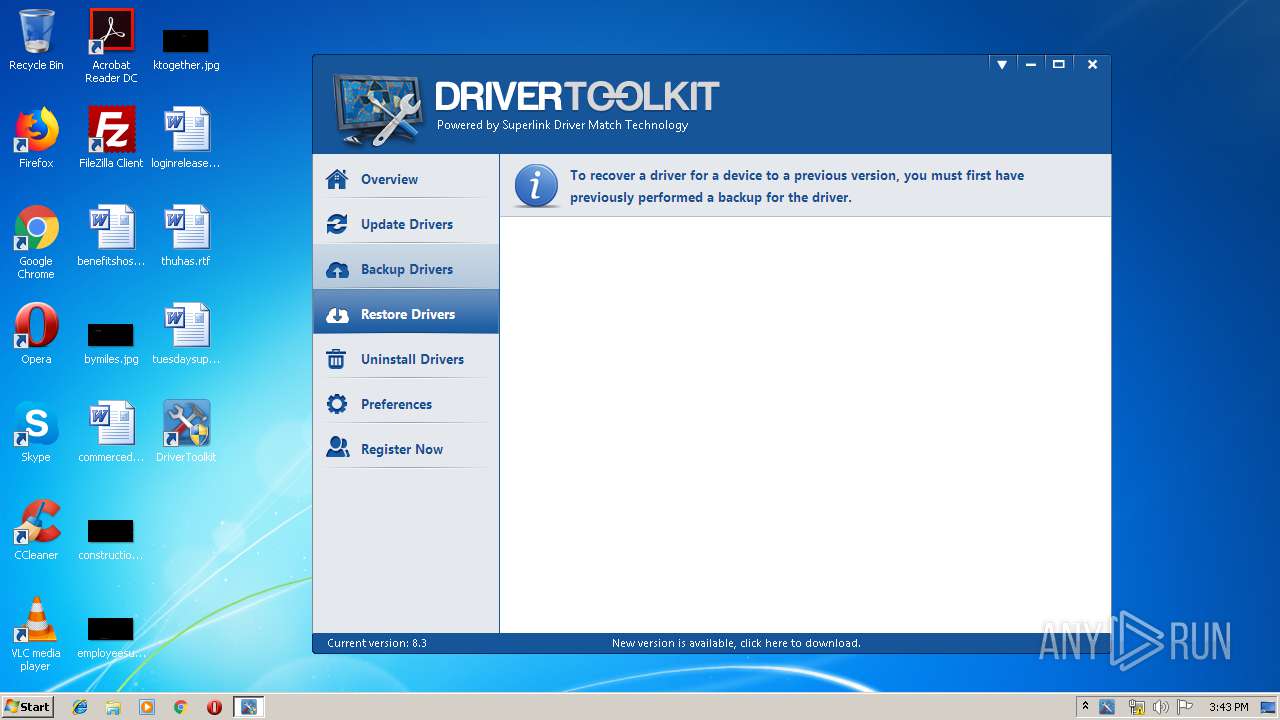Select thuhas.rtf file on desktop

tap(186, 236)
